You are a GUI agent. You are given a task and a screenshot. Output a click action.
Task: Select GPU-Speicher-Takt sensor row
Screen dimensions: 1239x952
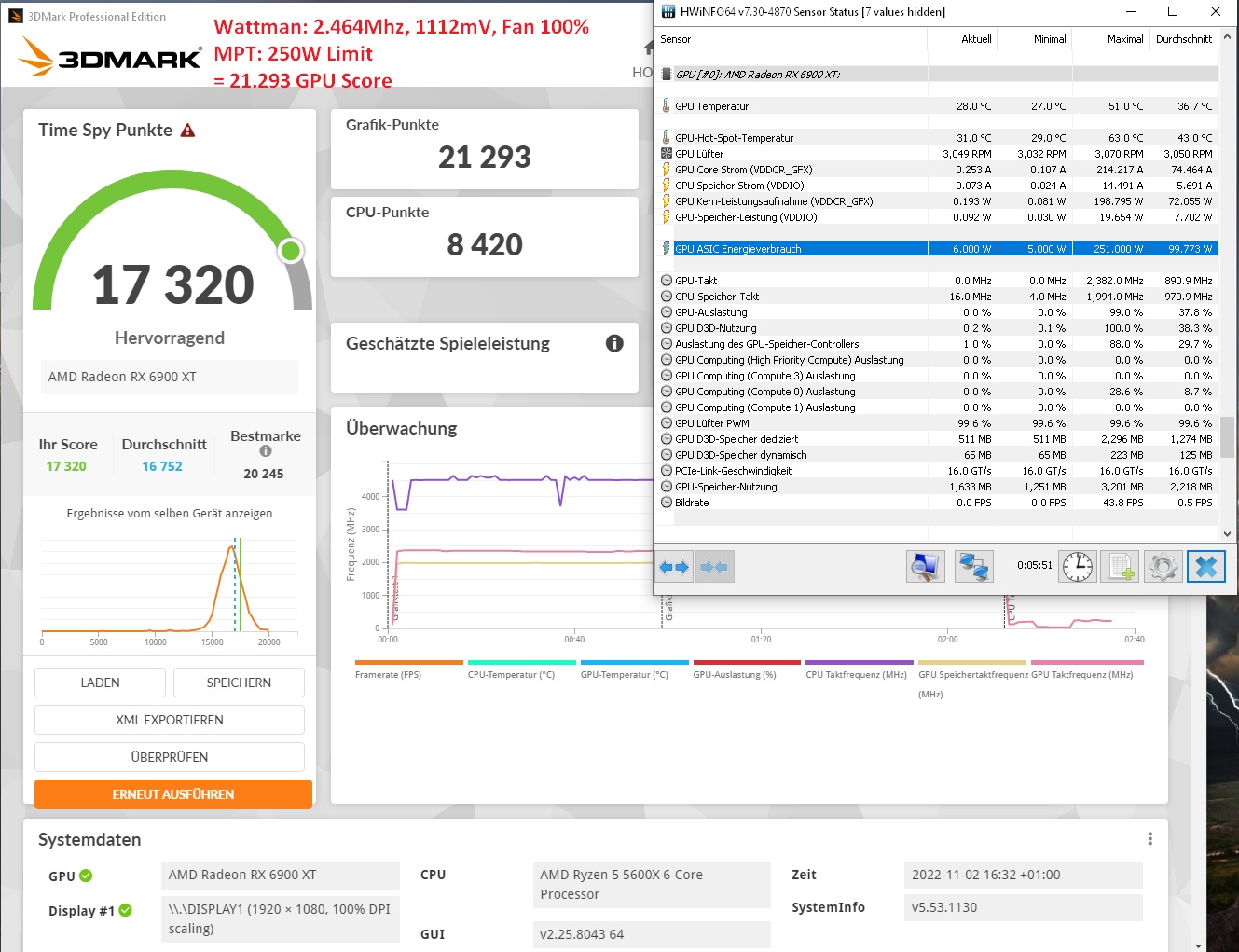pos(937,297)
